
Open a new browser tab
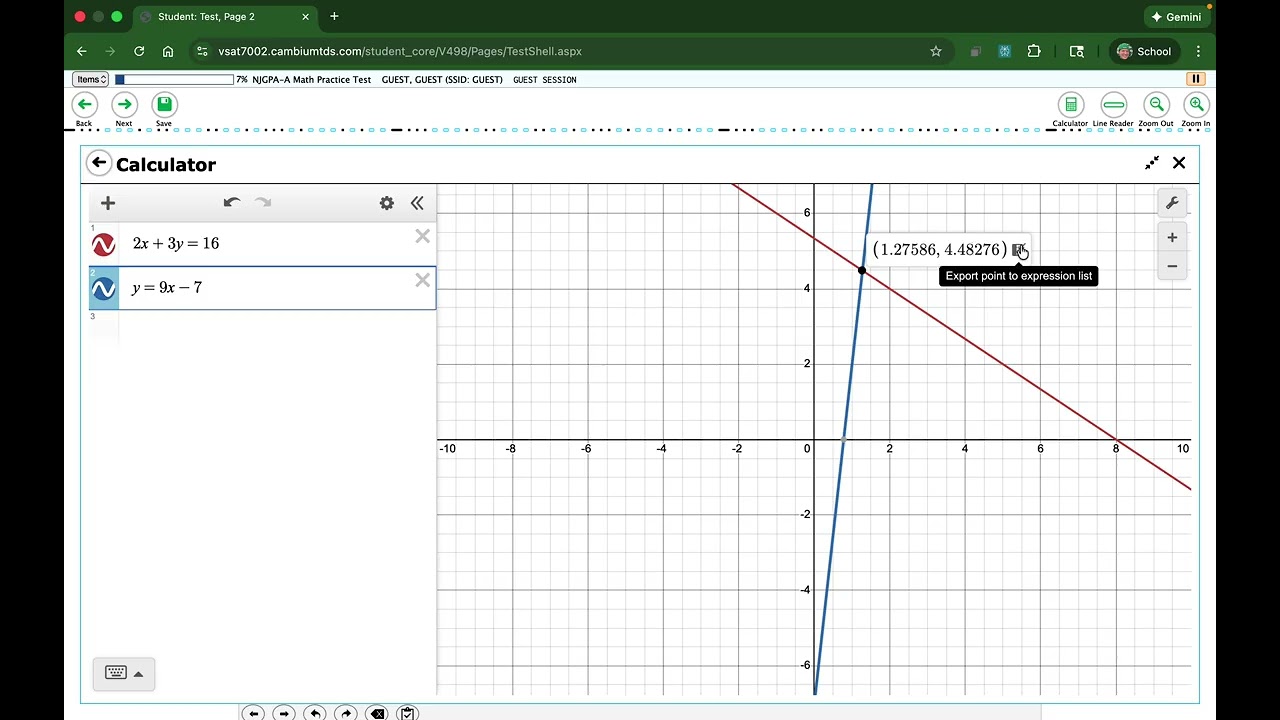pyautogui.click(x=334, y=16)
